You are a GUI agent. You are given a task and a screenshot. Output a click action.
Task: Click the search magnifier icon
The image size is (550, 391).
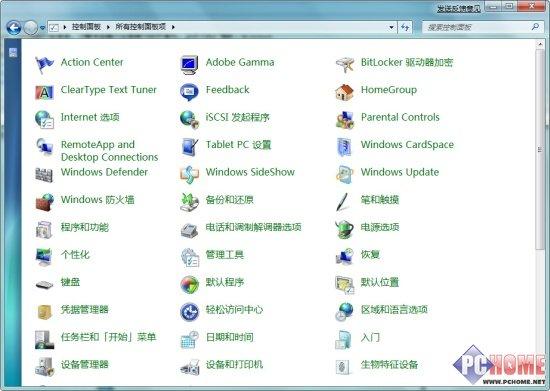[x=535, y=27]
